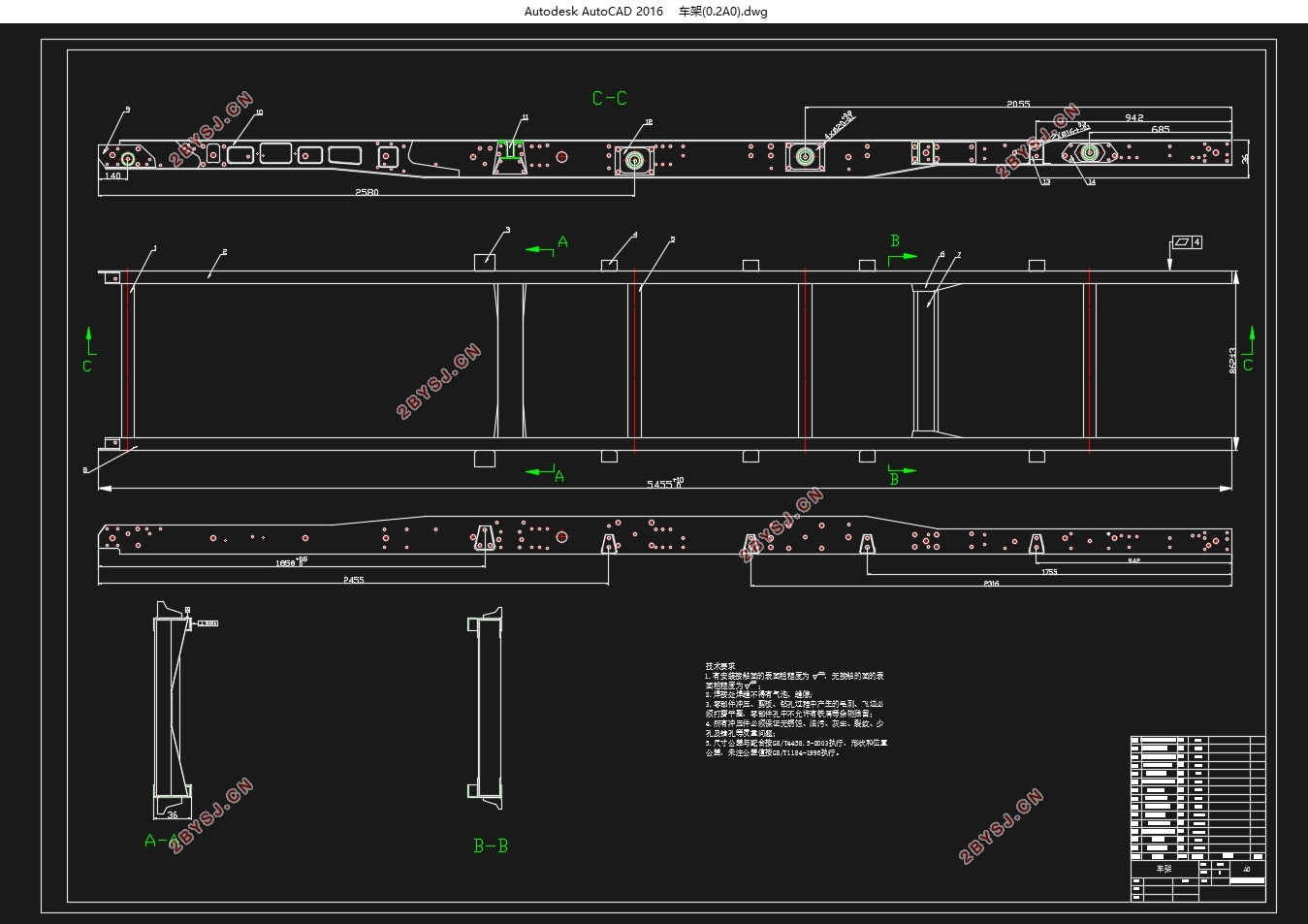Click the 5455 overall length dimension
The image size is (1308, 924).
(665, 483)
